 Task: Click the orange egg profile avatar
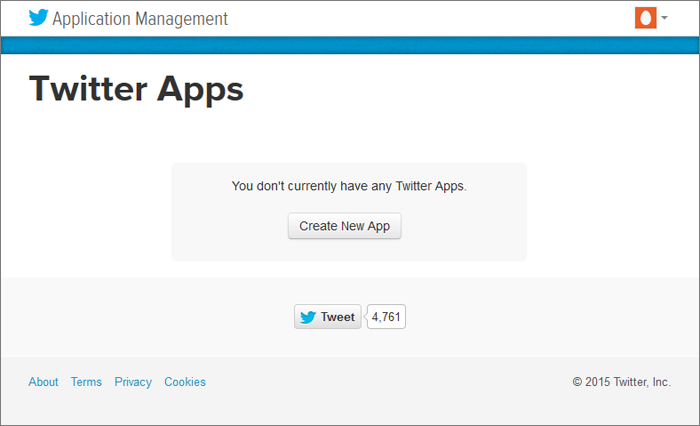pyautogui.click(x=646, y=18)
